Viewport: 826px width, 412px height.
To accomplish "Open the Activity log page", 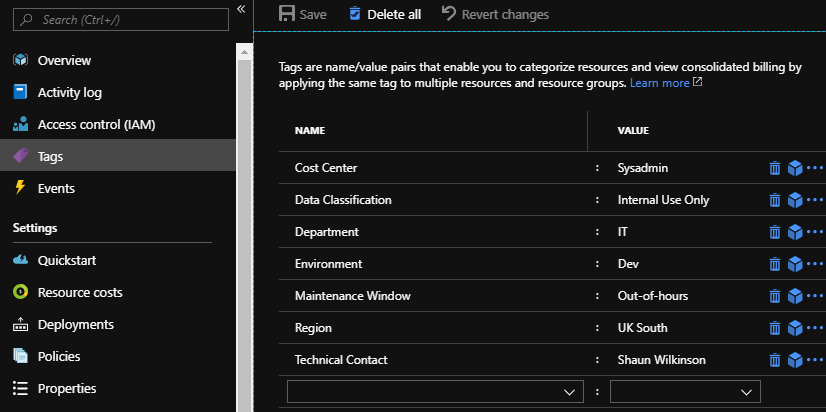I will 70,92.
